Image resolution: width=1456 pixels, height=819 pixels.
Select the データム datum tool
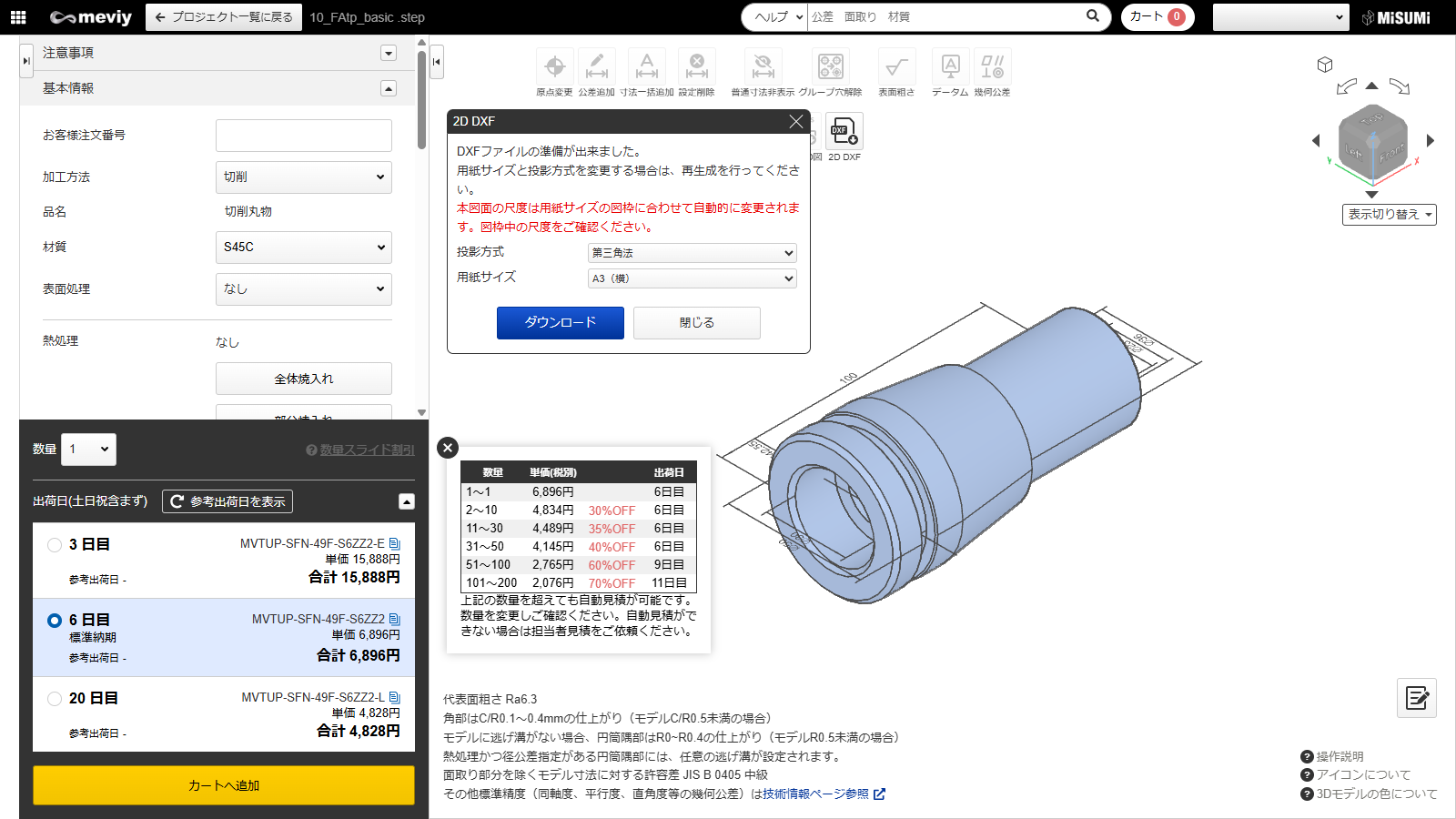coord(950,66)
